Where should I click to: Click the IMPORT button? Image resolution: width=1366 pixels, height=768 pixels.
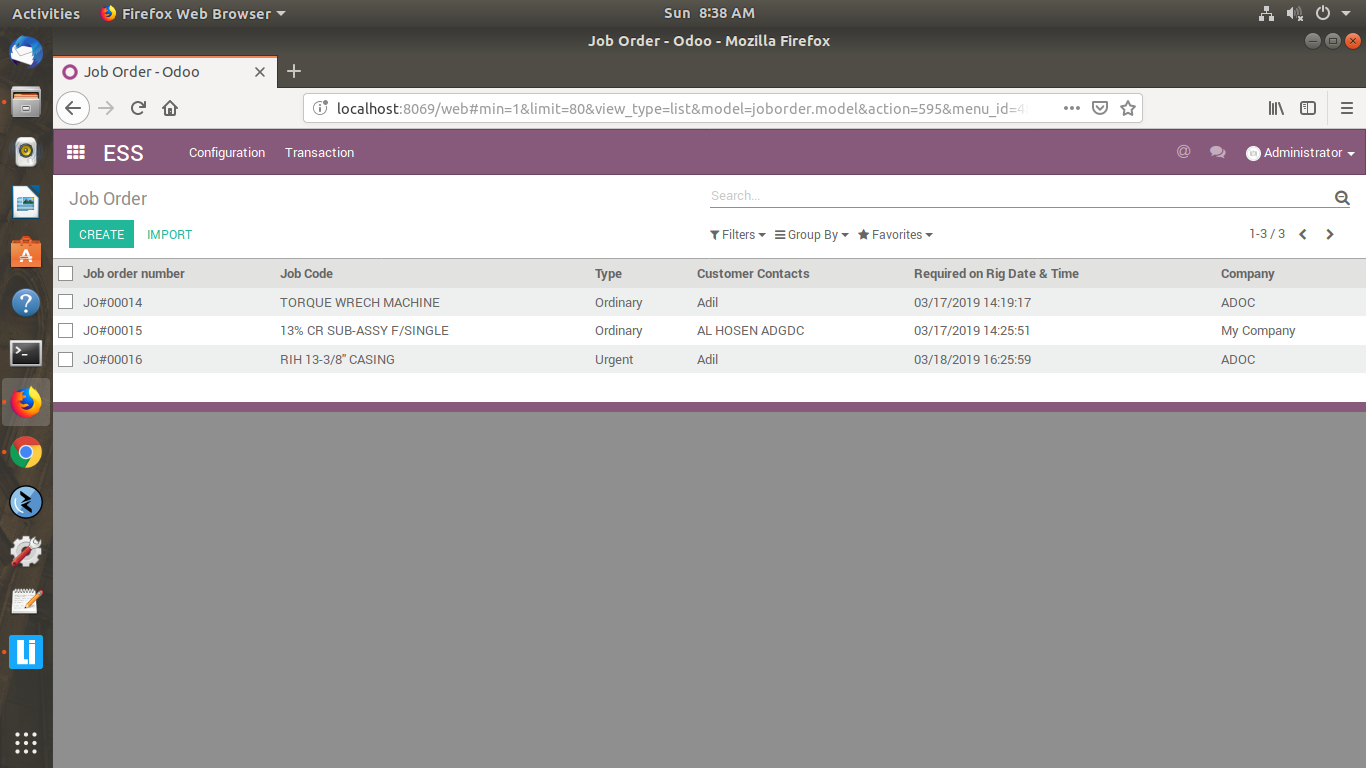[169, 233]
